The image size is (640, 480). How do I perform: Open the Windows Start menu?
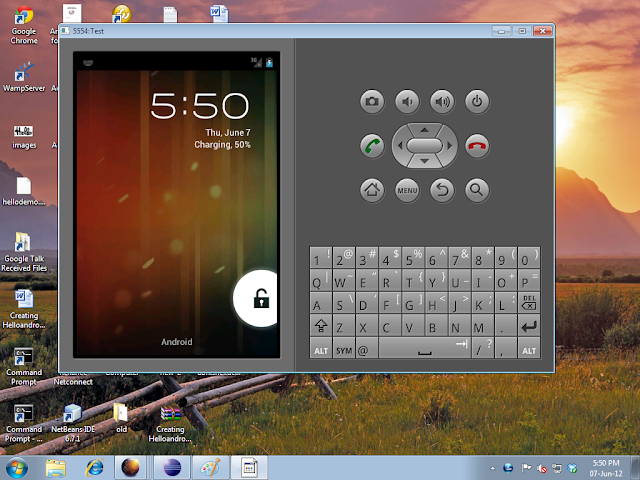tap(16, 468)
